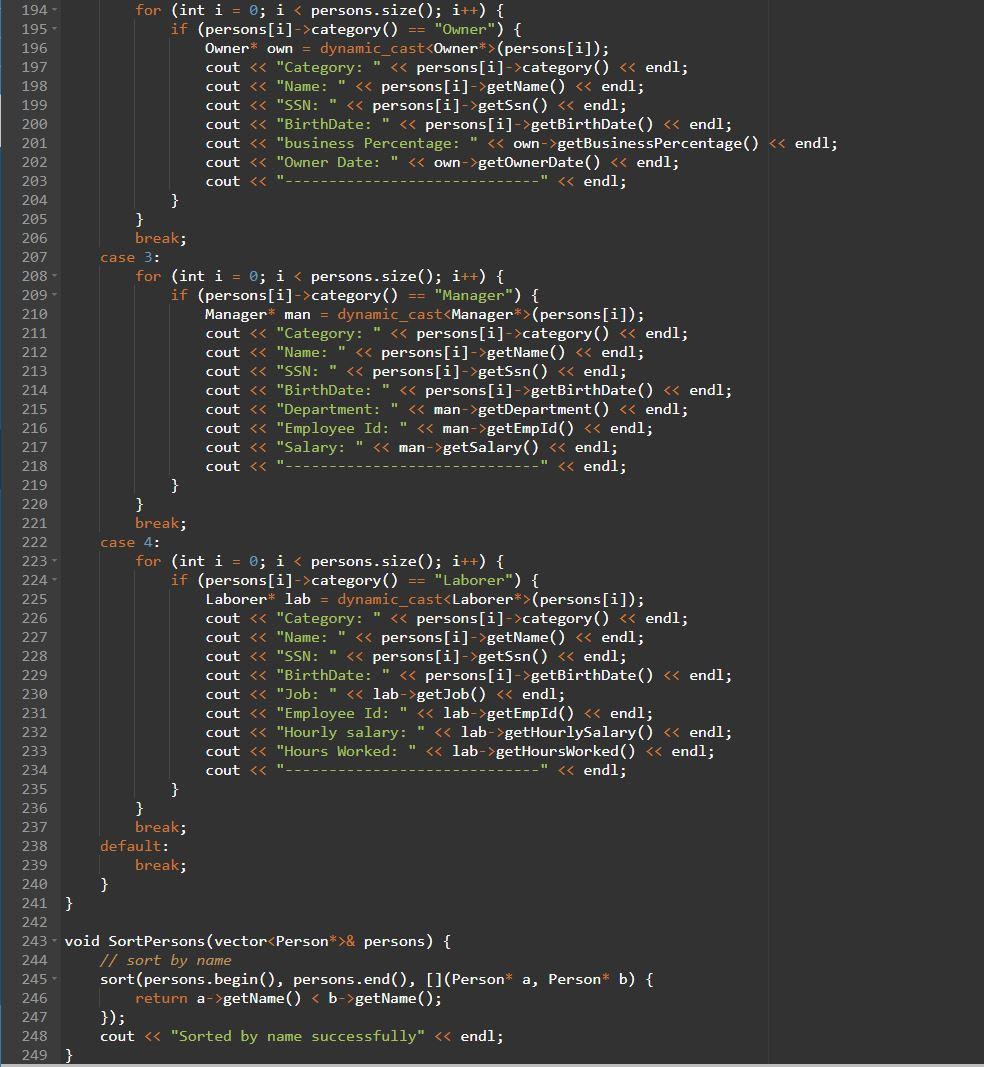Click line number 242 in the gutter
This screenshot has width=984, height=1067.
(35, 922)
